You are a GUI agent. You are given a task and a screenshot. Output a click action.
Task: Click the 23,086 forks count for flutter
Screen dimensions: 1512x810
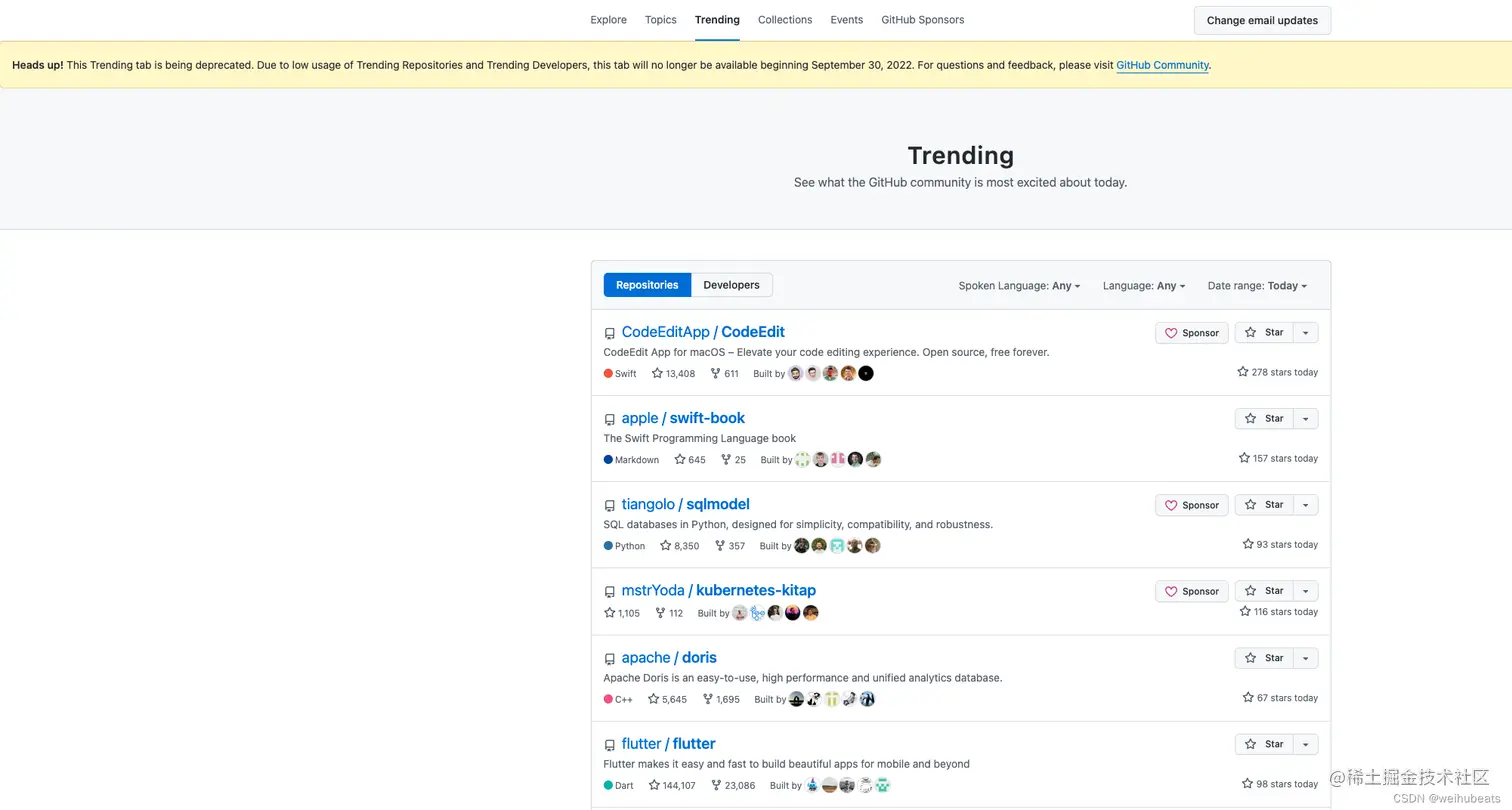(x=733, y=785)
